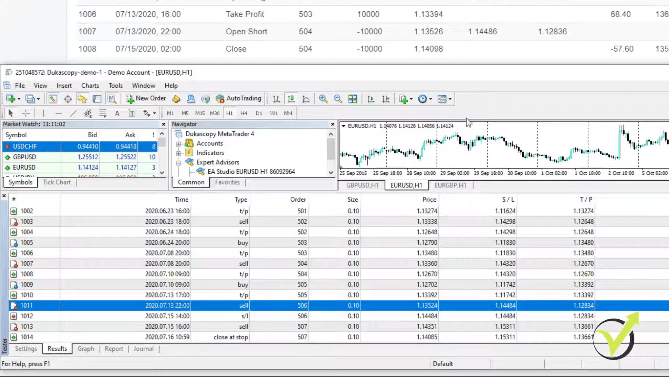Click the Zoom Out magnifier icon

tap(337, 99)
